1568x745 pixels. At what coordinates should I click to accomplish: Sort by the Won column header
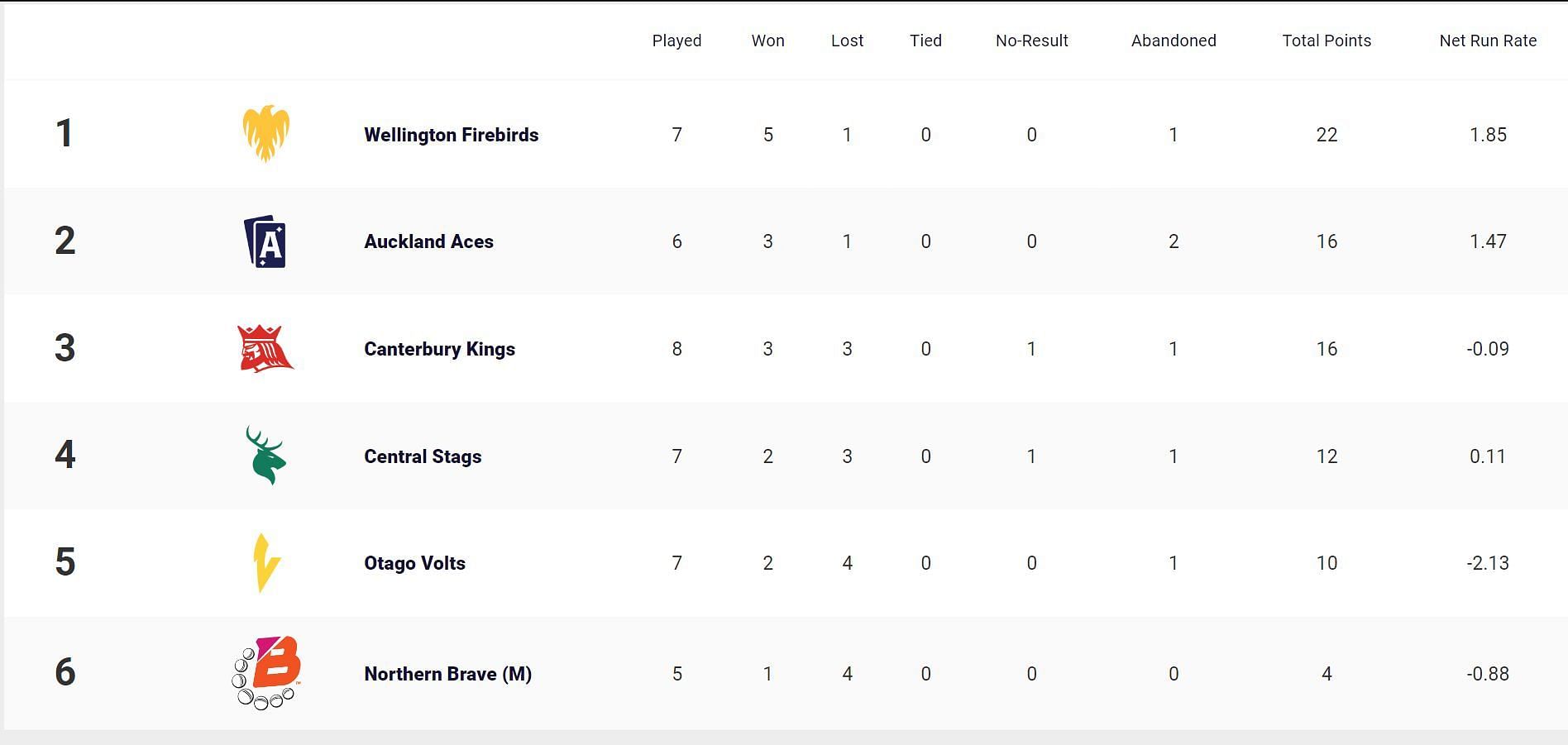point(767,41)
